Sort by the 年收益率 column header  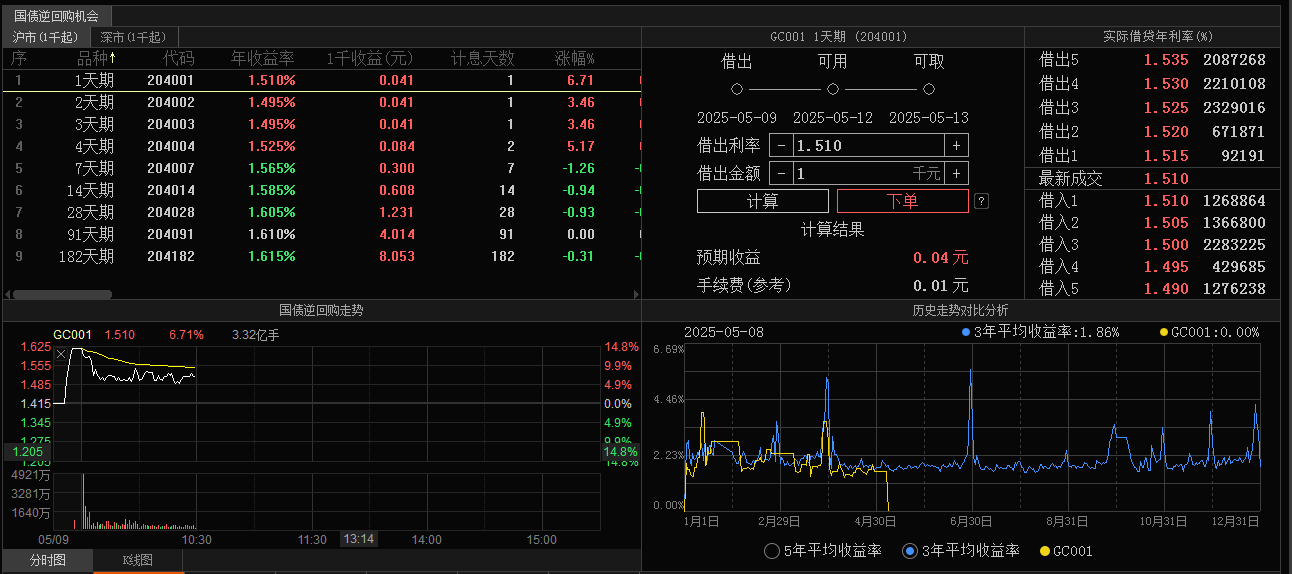[263, 58]
